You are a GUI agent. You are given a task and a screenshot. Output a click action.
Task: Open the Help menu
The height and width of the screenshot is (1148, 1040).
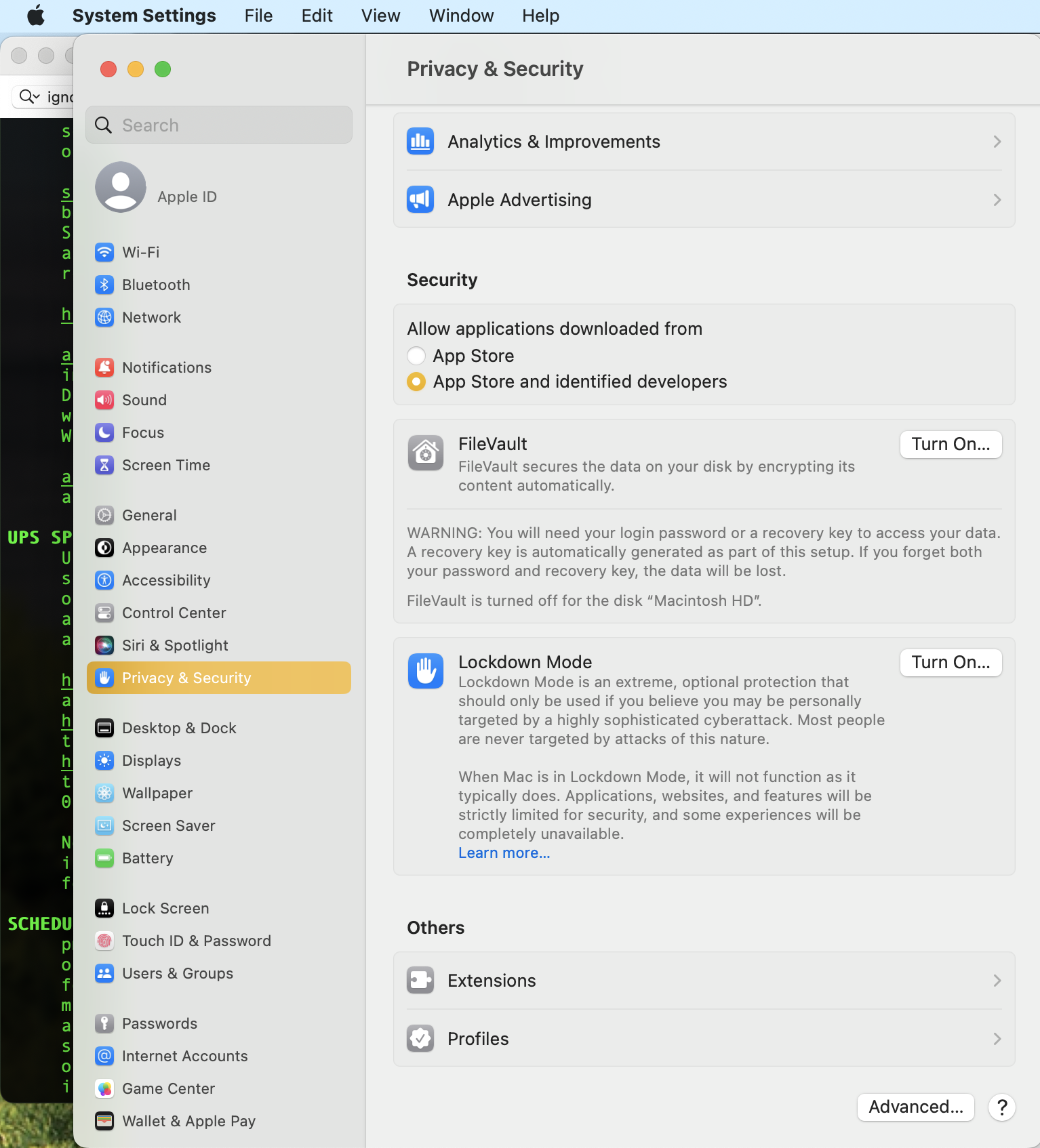541,16
